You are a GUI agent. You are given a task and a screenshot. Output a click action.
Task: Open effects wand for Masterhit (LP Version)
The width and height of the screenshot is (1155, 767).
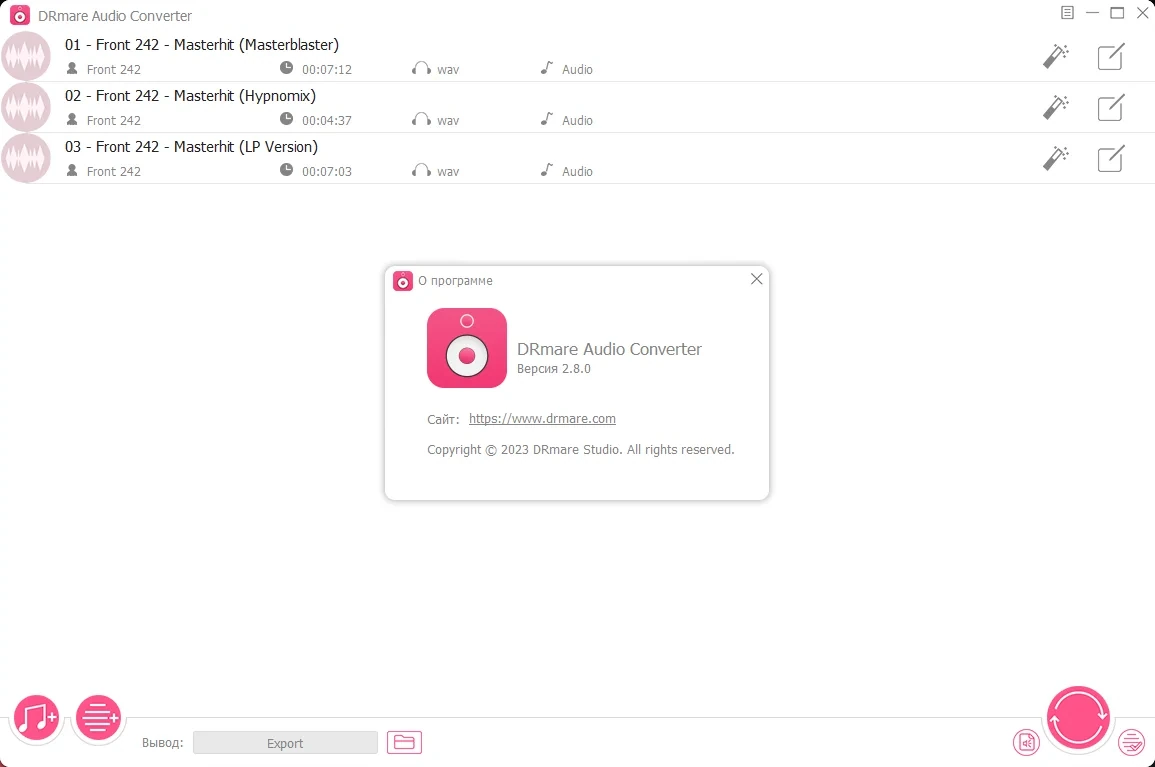pos(1056,158)
